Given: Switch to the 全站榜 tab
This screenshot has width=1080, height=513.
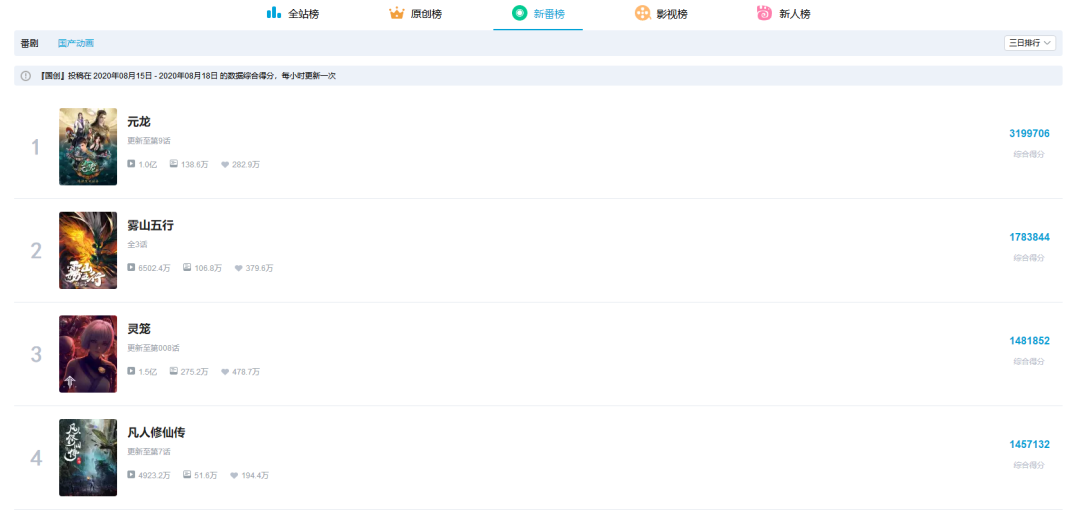Looking at the screenshot, I should [x=303, y=14].
